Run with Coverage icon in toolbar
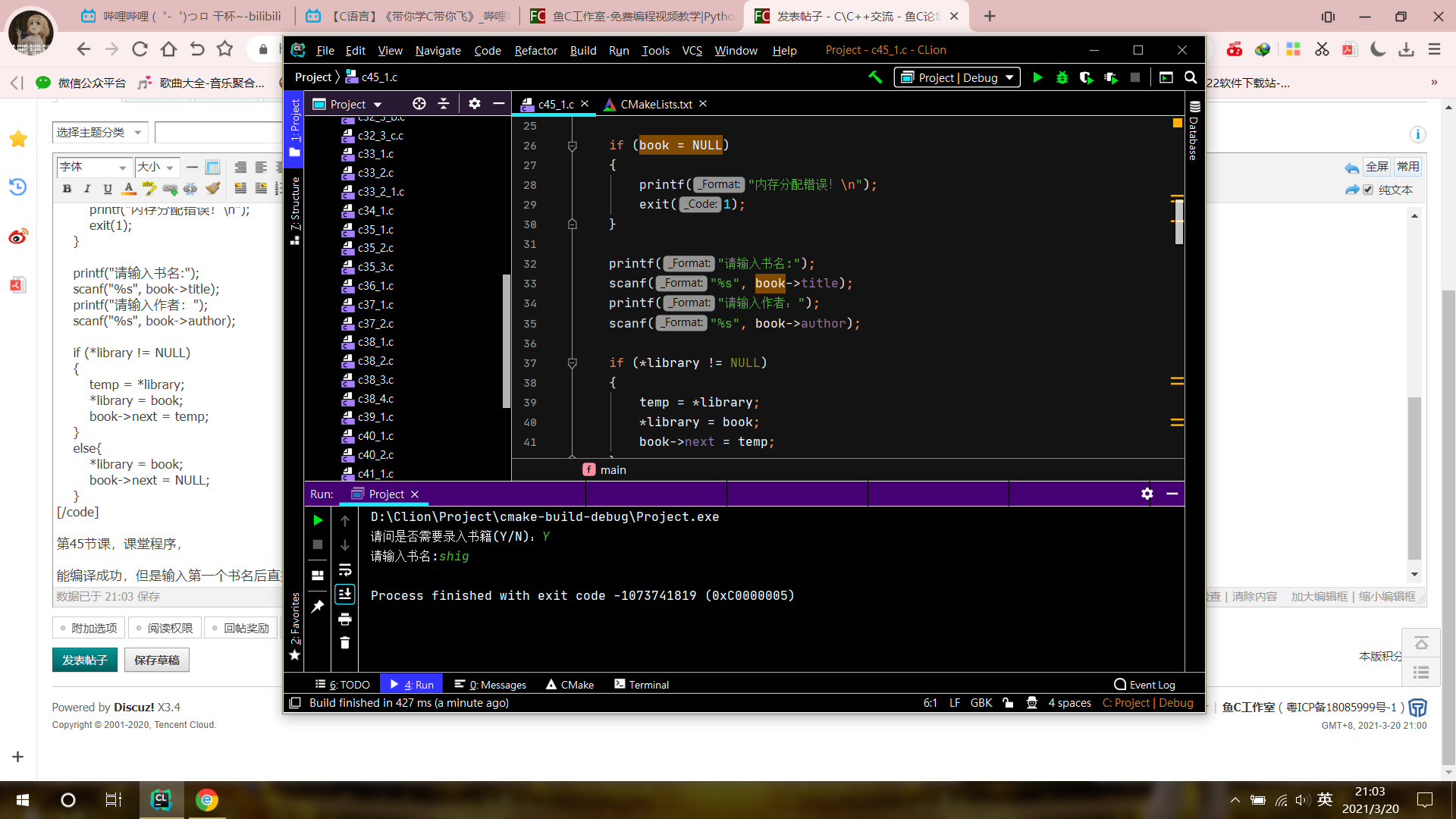 (x=1086, y=77)
